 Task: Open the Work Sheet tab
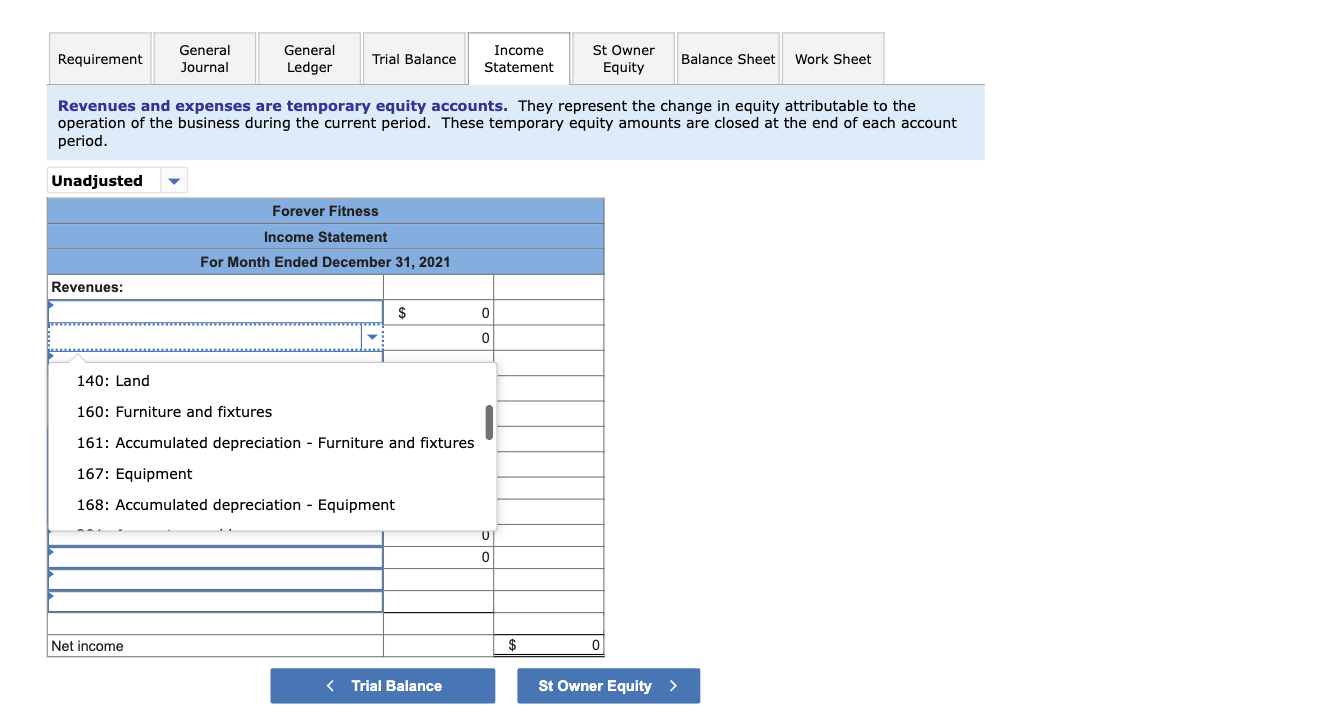(833, 58)
